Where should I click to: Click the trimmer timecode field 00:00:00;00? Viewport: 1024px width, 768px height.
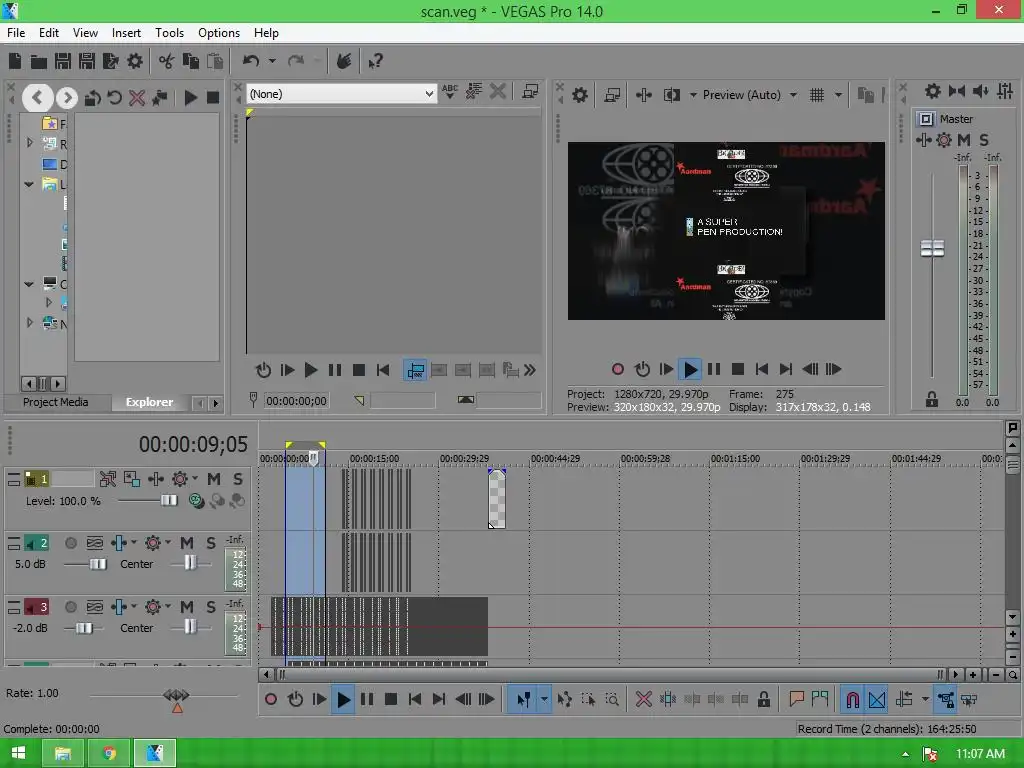pos(296,401)
